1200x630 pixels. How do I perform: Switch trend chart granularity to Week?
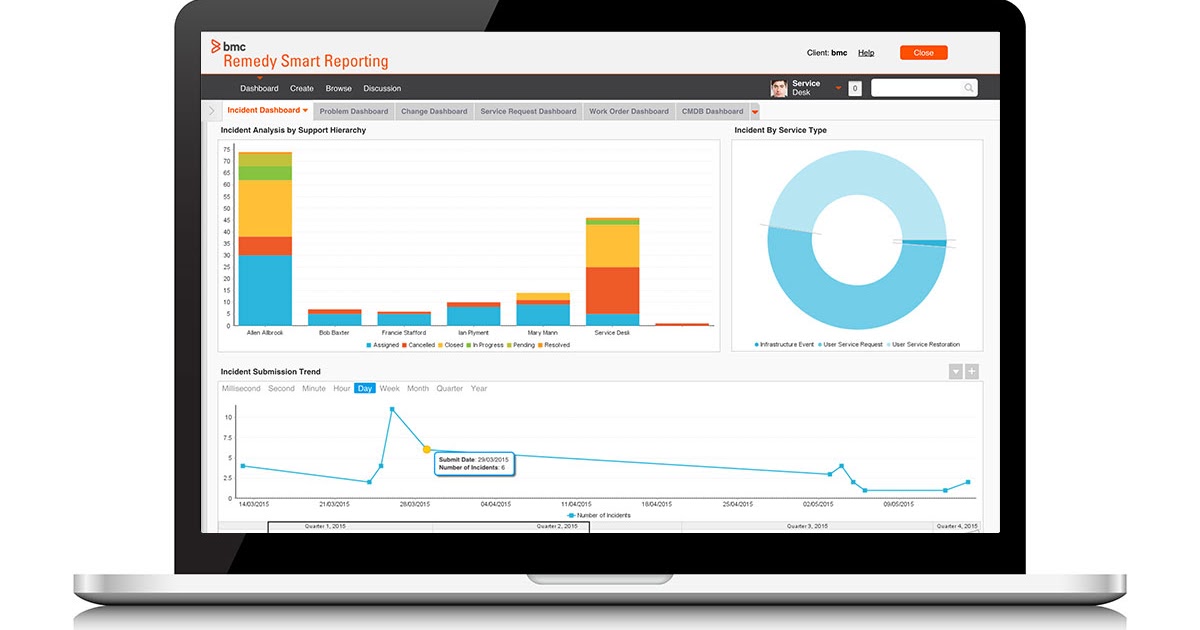[389, 388]
